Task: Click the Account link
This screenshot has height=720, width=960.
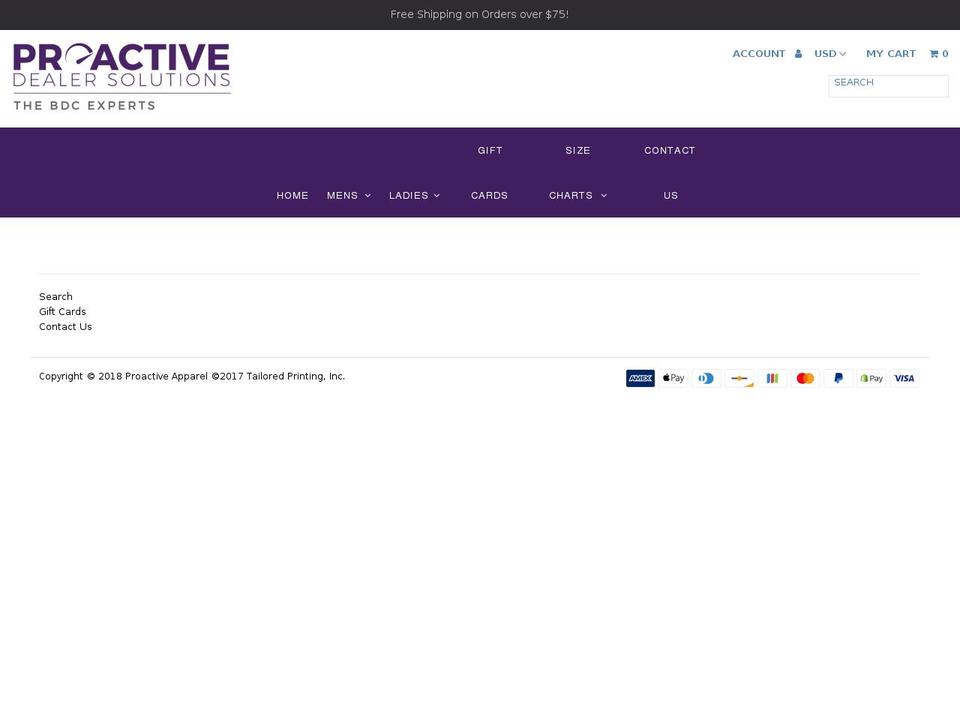Action: 759,54
